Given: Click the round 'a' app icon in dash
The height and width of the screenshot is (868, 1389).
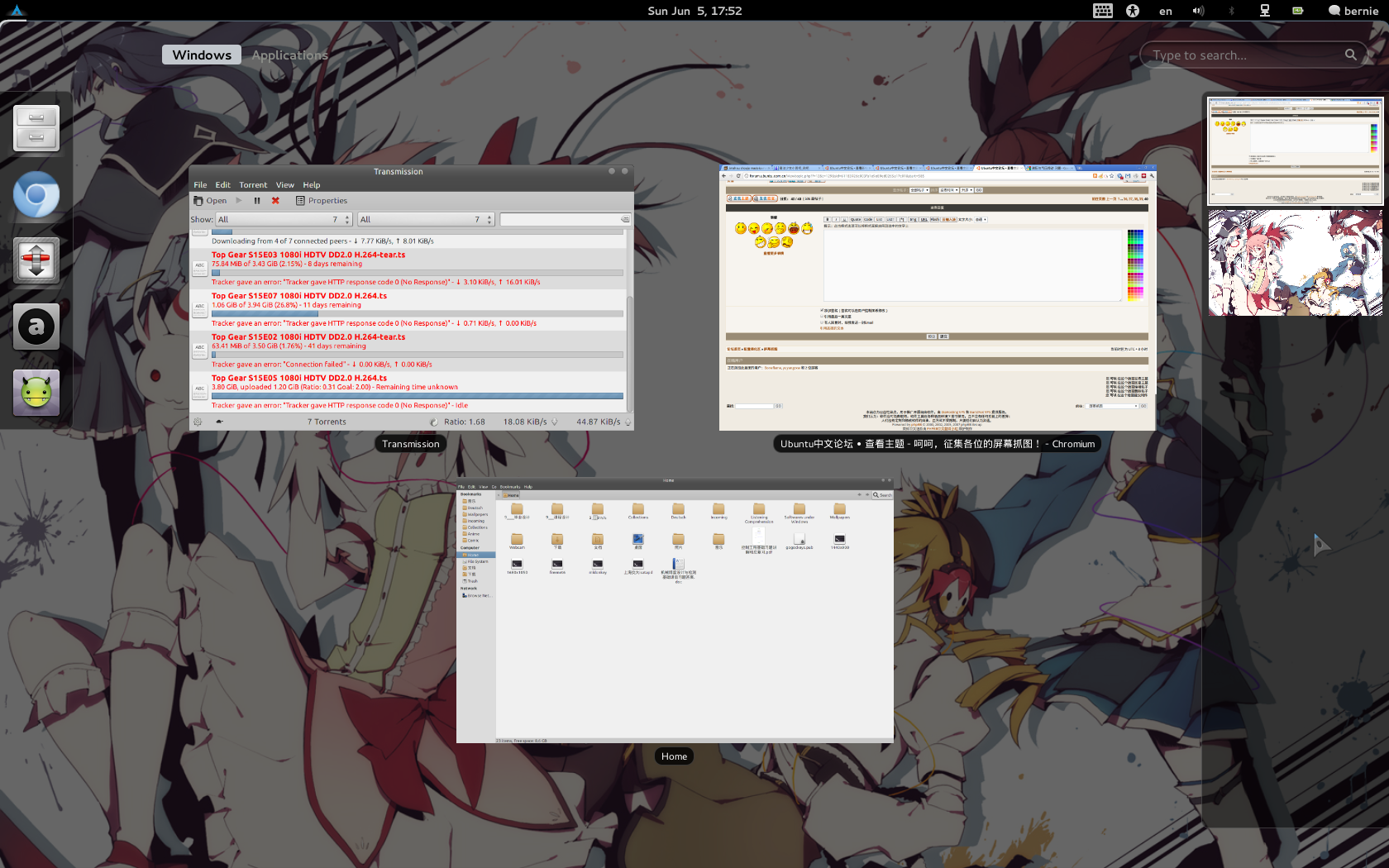Looking at the screenshot, I should (36, 327).
